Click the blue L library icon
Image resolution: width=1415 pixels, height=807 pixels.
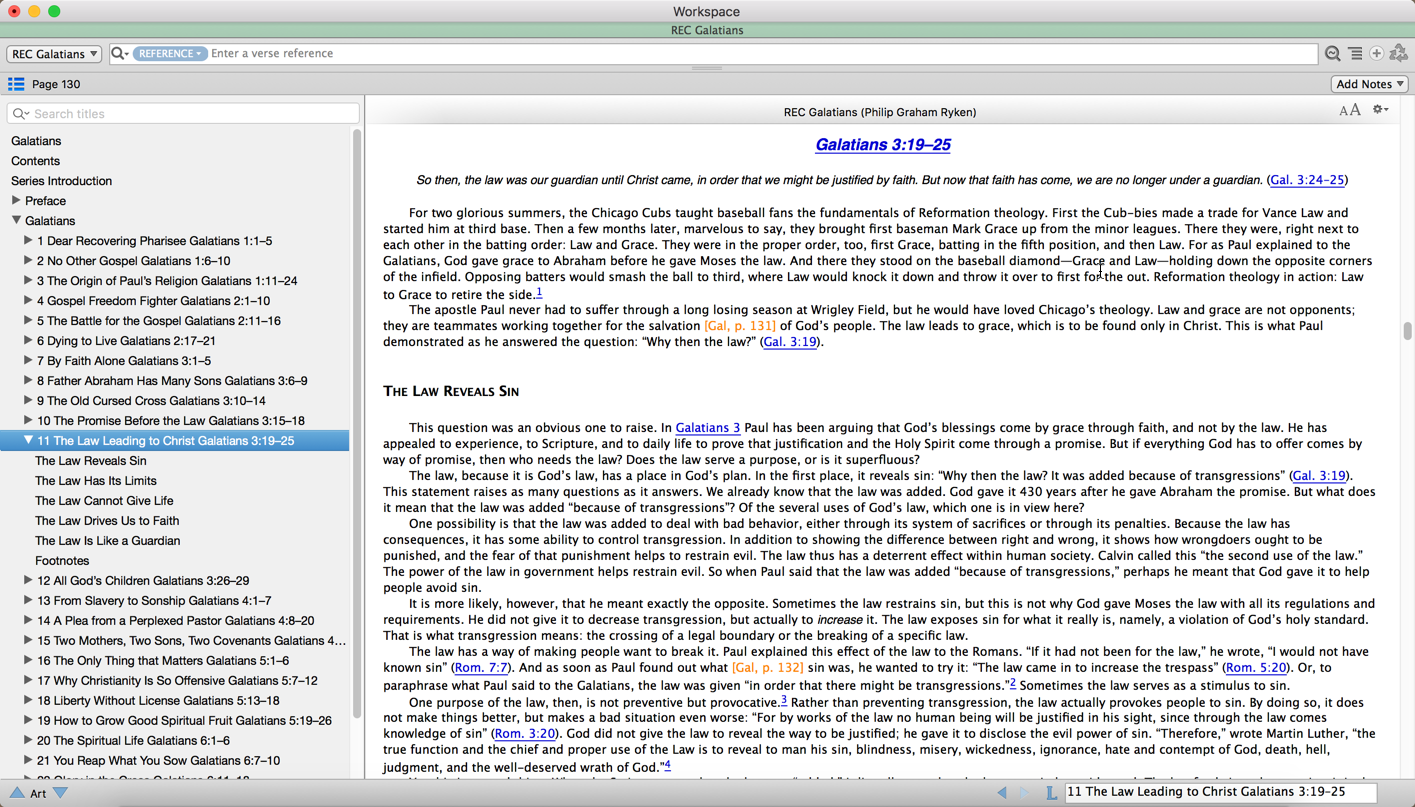click(1051, 792)
